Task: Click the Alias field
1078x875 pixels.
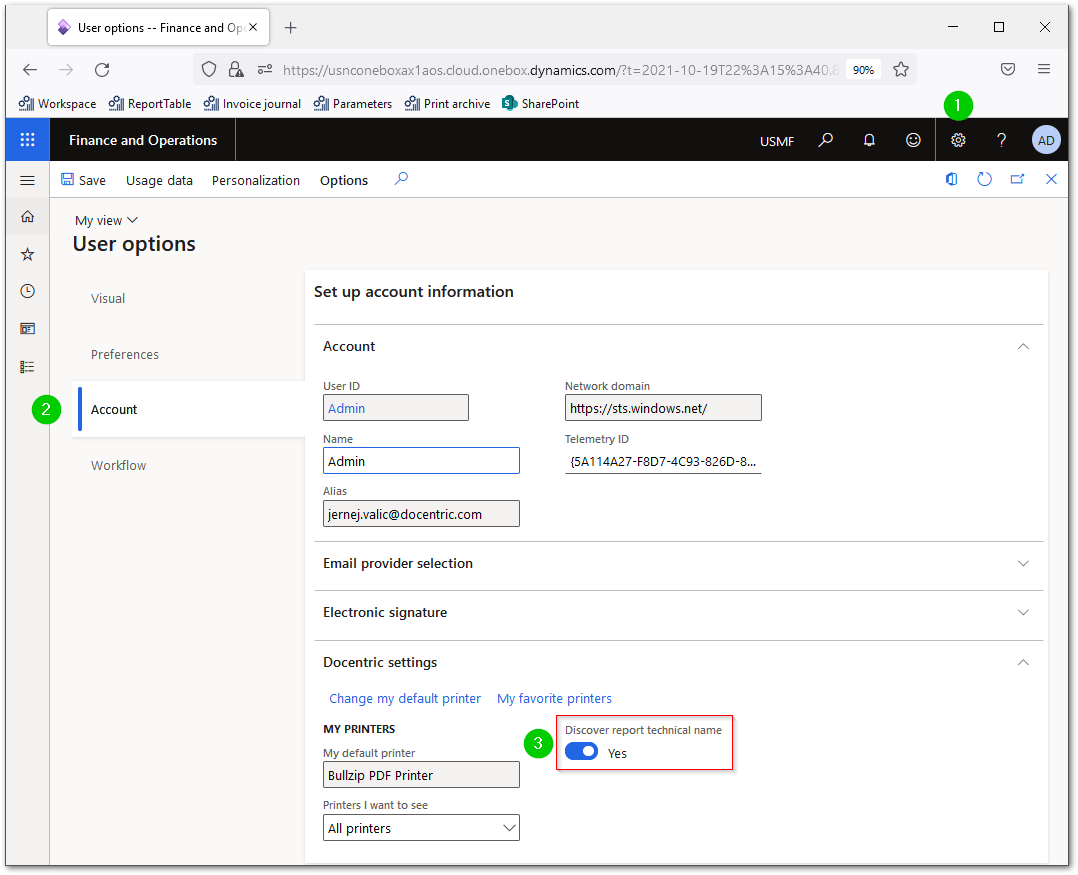Action: (x=421, y=513)
